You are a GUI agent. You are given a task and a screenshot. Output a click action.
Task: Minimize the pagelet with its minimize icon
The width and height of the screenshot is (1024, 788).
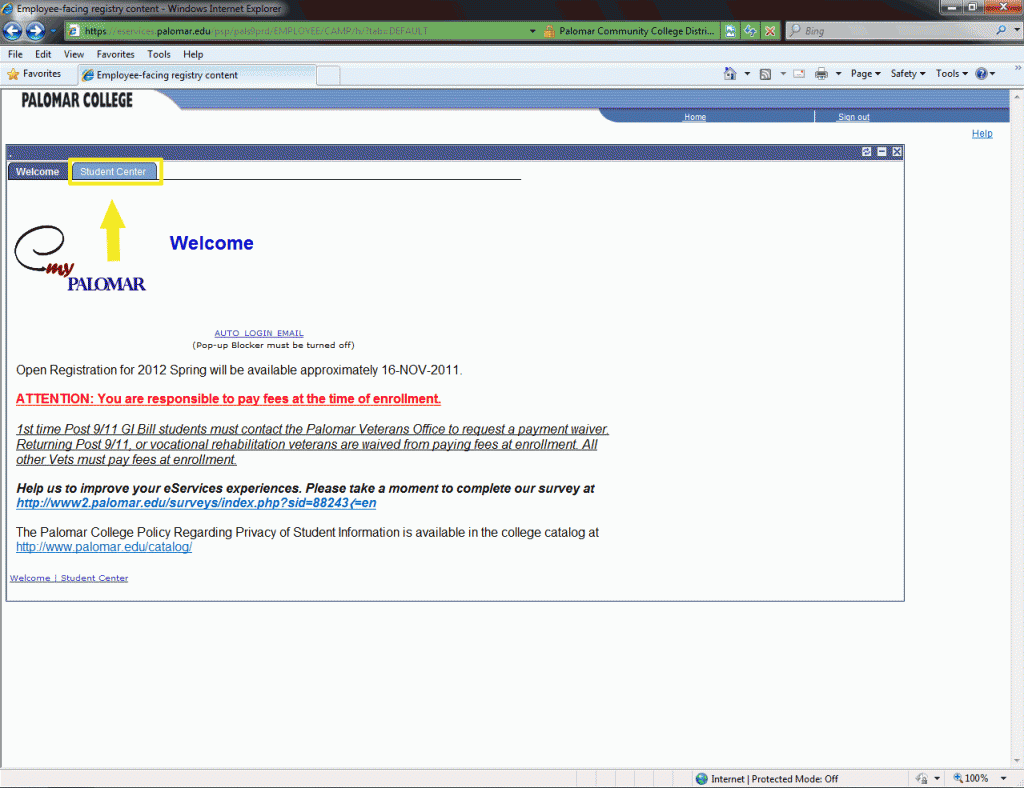pyautogui.click(x=882, y=151)
